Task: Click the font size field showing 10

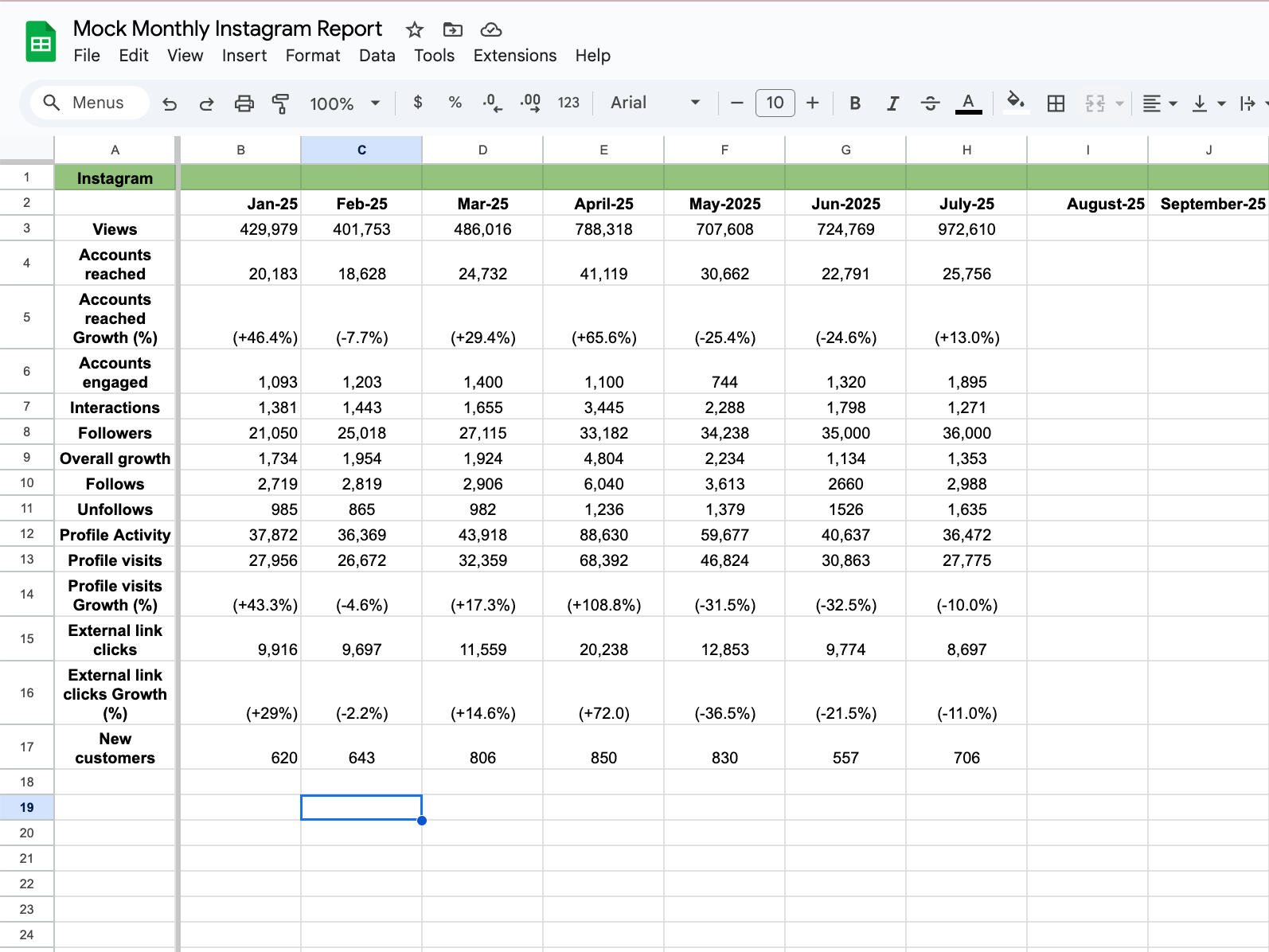Action: 775,103
